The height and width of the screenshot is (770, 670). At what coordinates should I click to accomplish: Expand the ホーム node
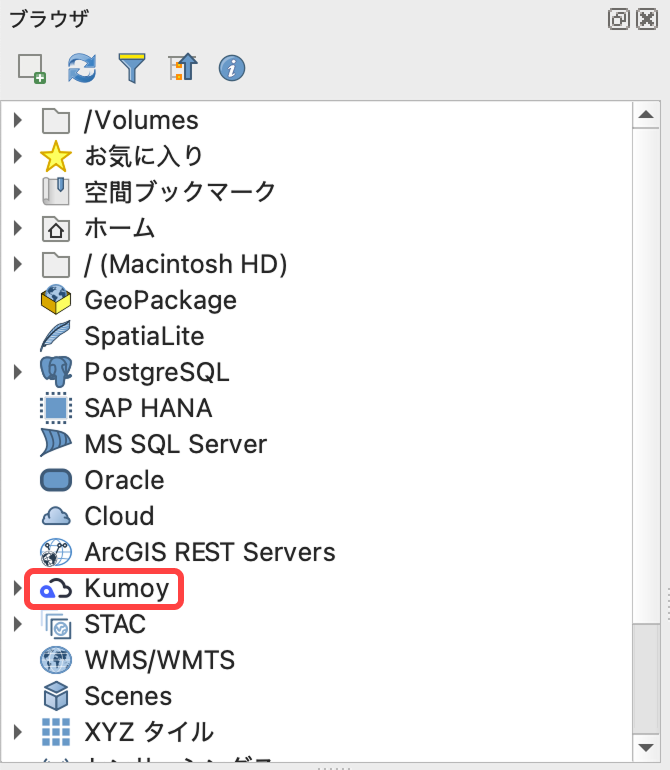18,228
